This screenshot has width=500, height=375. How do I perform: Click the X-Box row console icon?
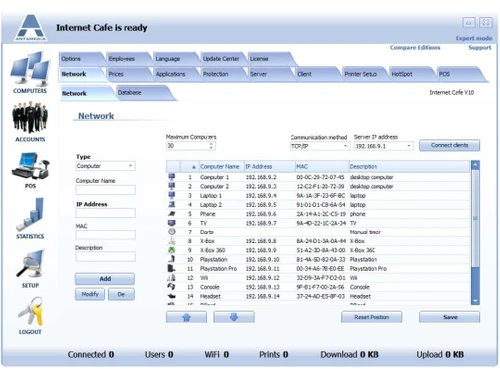pyautogui.click(x=172, y=241)
